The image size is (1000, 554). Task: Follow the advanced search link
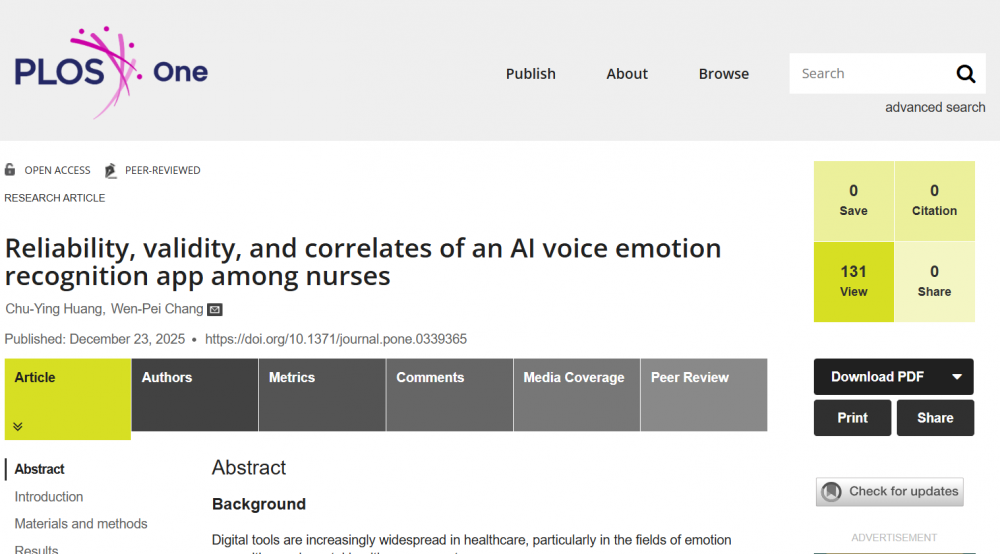(934, 107)
